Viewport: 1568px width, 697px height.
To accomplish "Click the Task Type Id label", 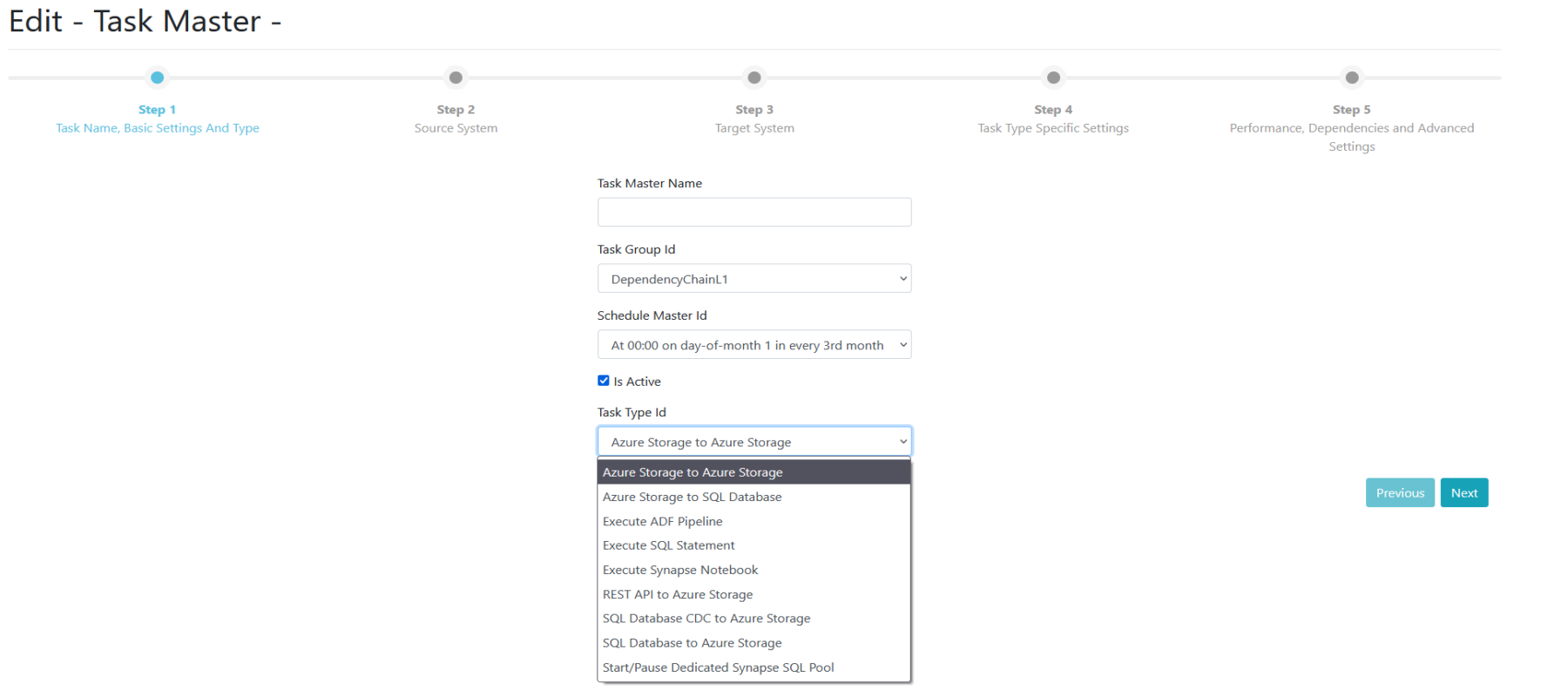I will (632, 412).
